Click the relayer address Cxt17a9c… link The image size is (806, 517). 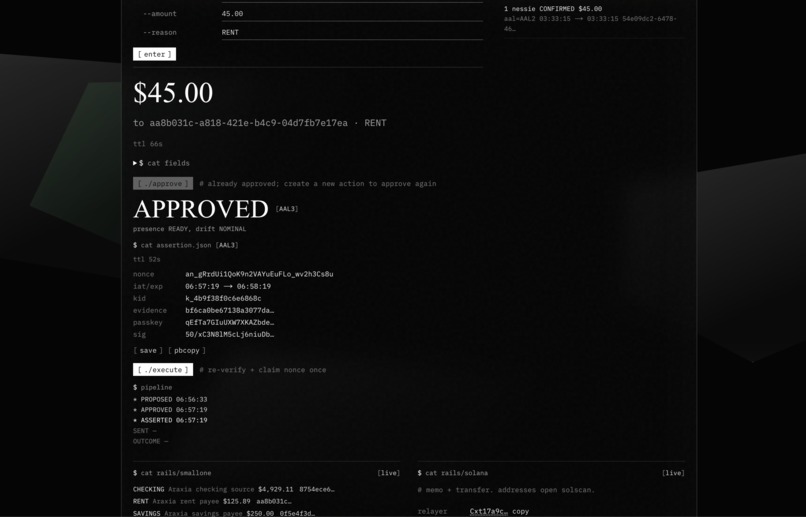[x=488, y=511]
